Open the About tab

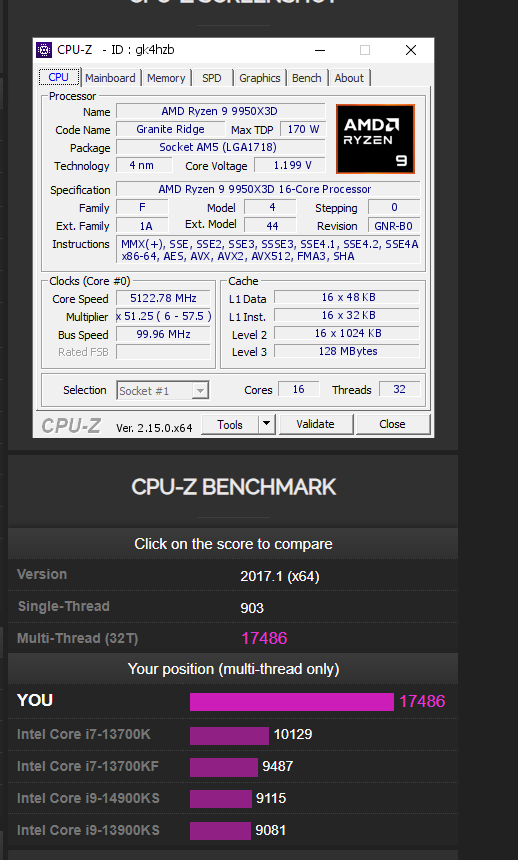[x=349, y=78]
